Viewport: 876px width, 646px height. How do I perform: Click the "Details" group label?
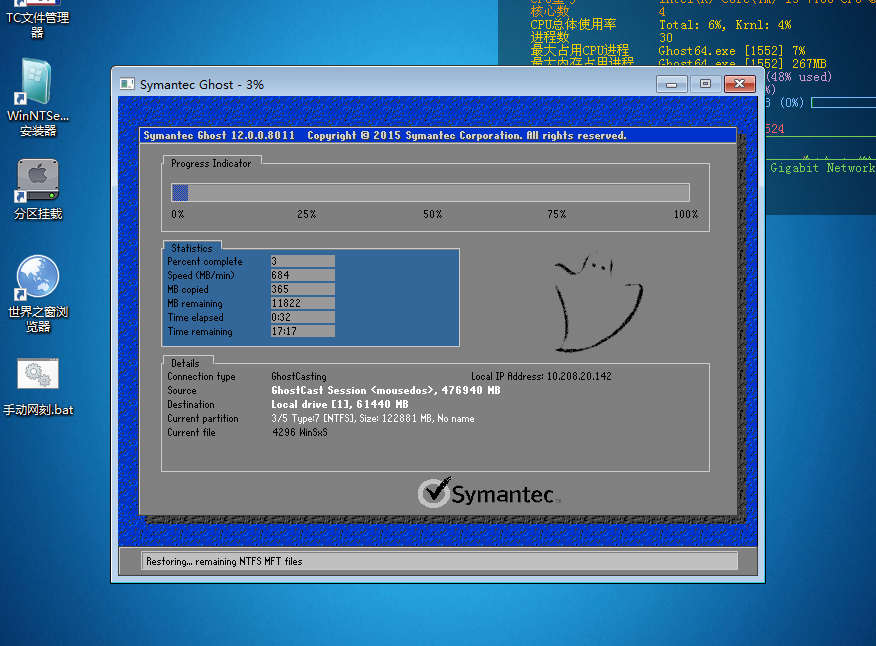[185, 363]
